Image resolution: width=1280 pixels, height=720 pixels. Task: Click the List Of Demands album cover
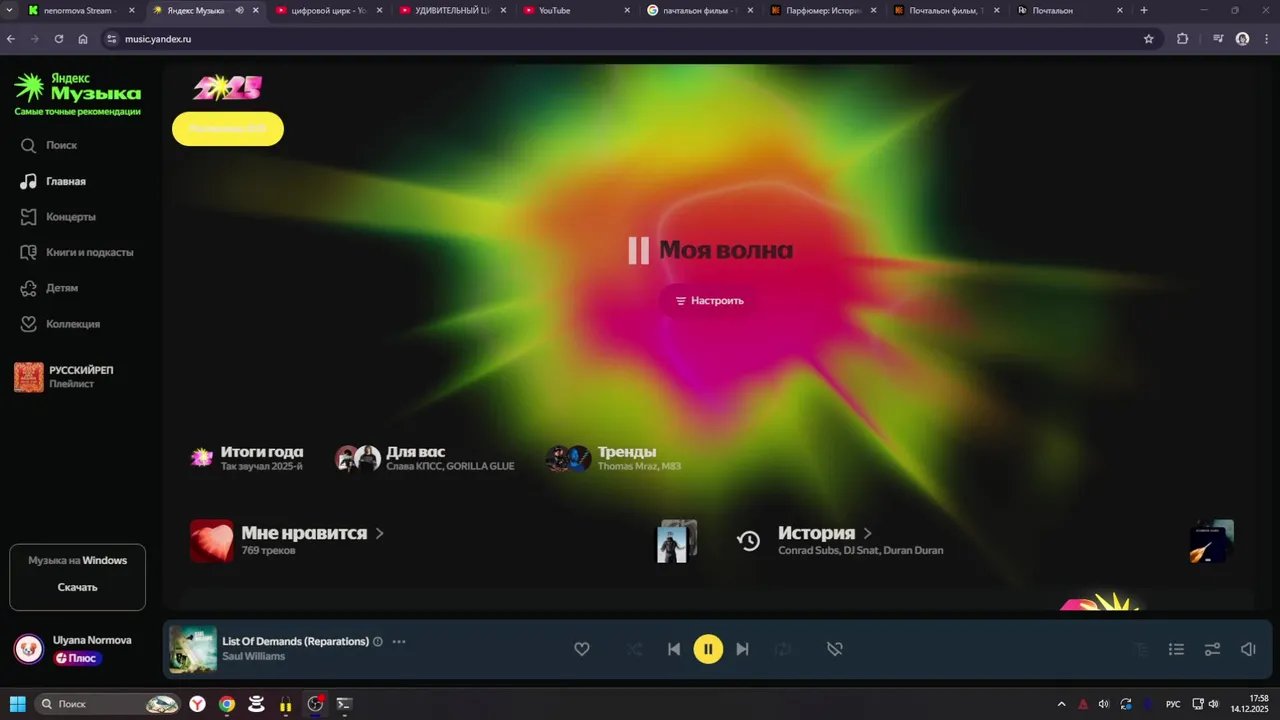pyautogui.click(x=193, y=649)
